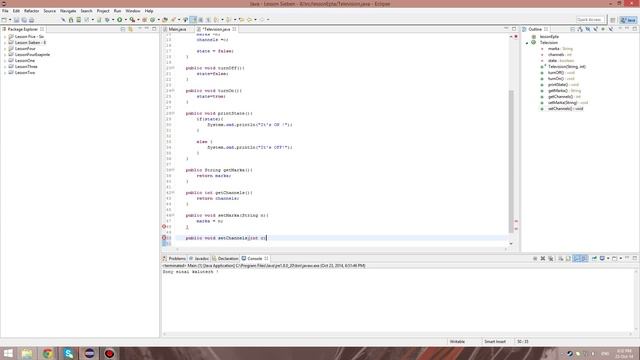Viewport: 640px width, 360px height.
Task: Toggle Link with Editor in Package Explorer
Action: click(x=130, y=29)
